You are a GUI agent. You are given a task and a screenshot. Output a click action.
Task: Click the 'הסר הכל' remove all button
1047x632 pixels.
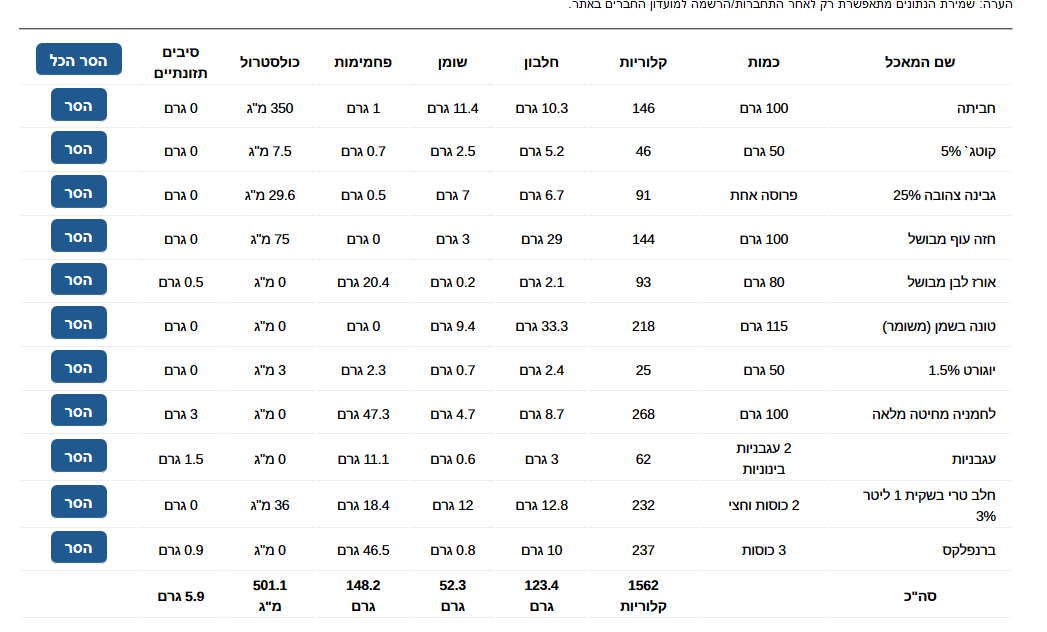[x=79, y=59]
